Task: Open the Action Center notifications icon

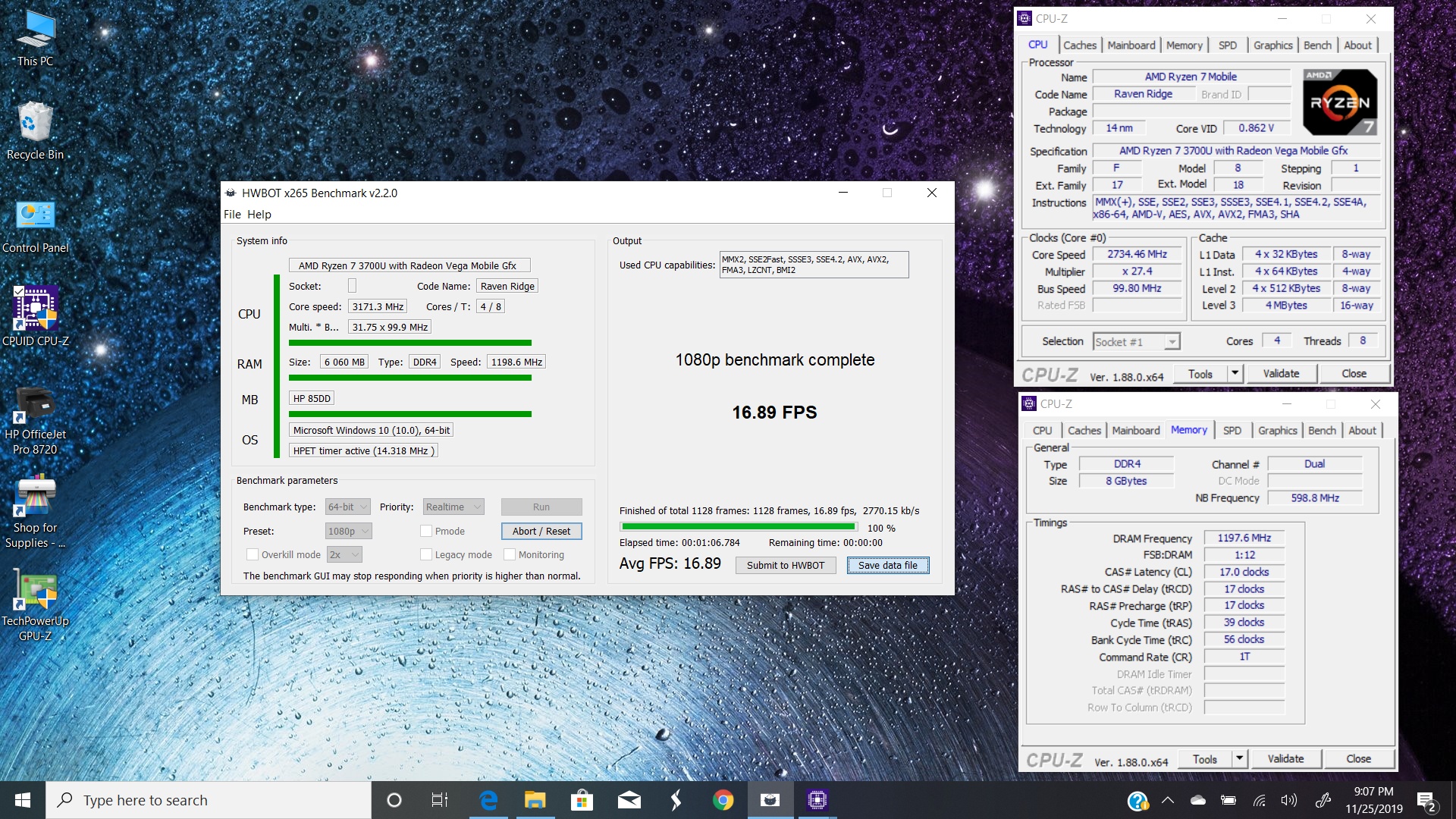Action: [1426, 801]
